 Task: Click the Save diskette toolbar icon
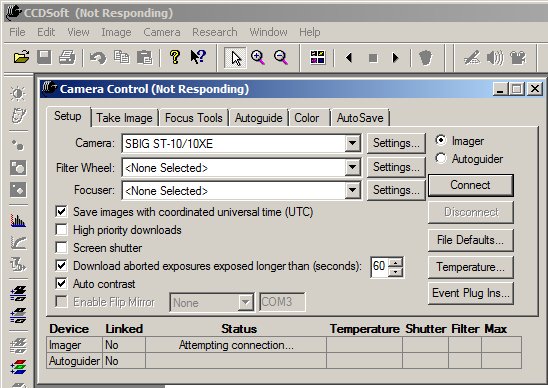44,57
